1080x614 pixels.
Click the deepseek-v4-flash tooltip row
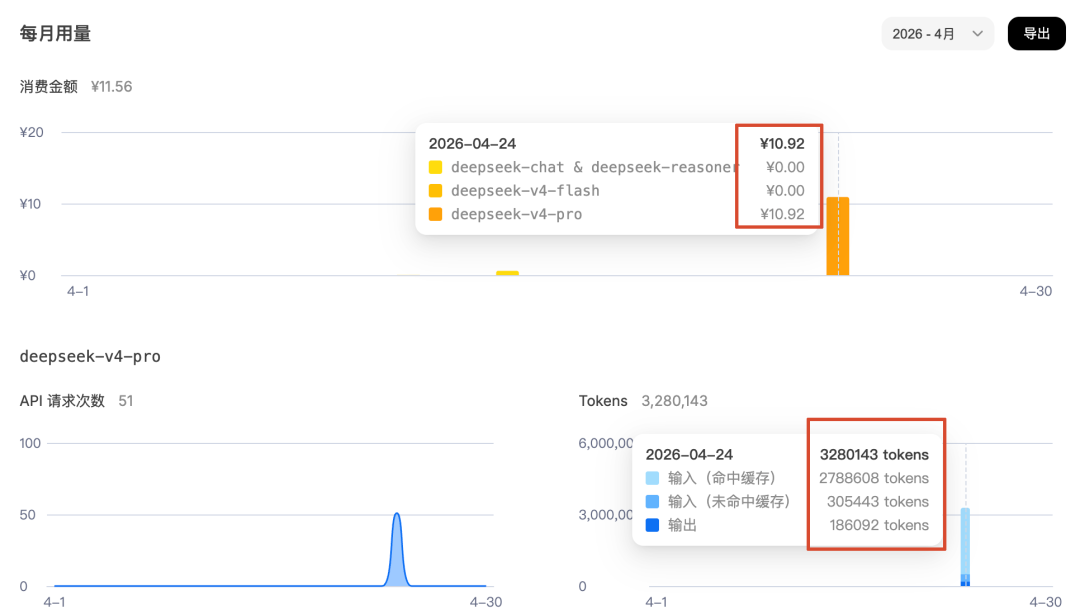click(x=525, y=191)
